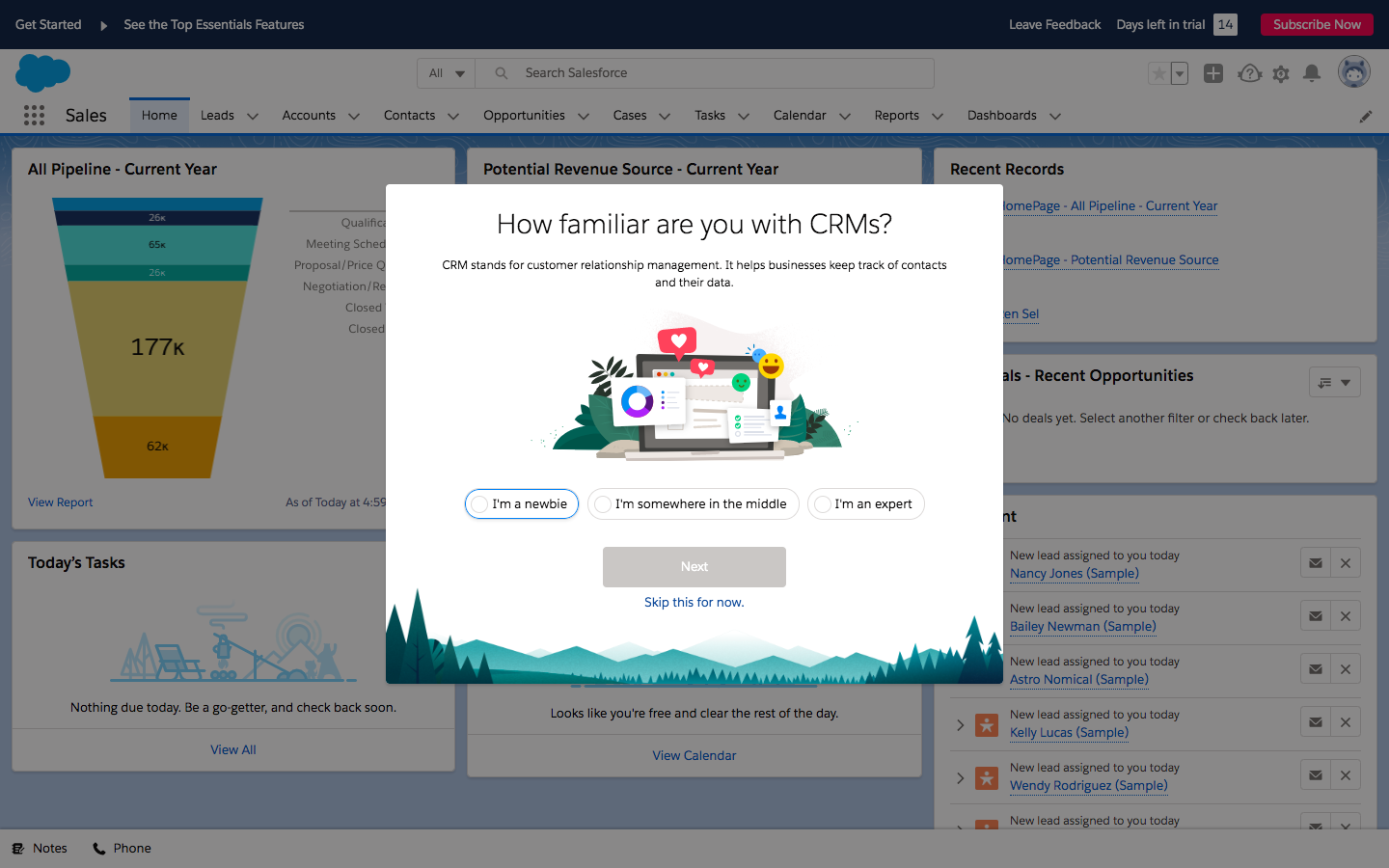
Task: Email Nancy Jones lead via envelope icon
Action: (x=1316, y=563)
